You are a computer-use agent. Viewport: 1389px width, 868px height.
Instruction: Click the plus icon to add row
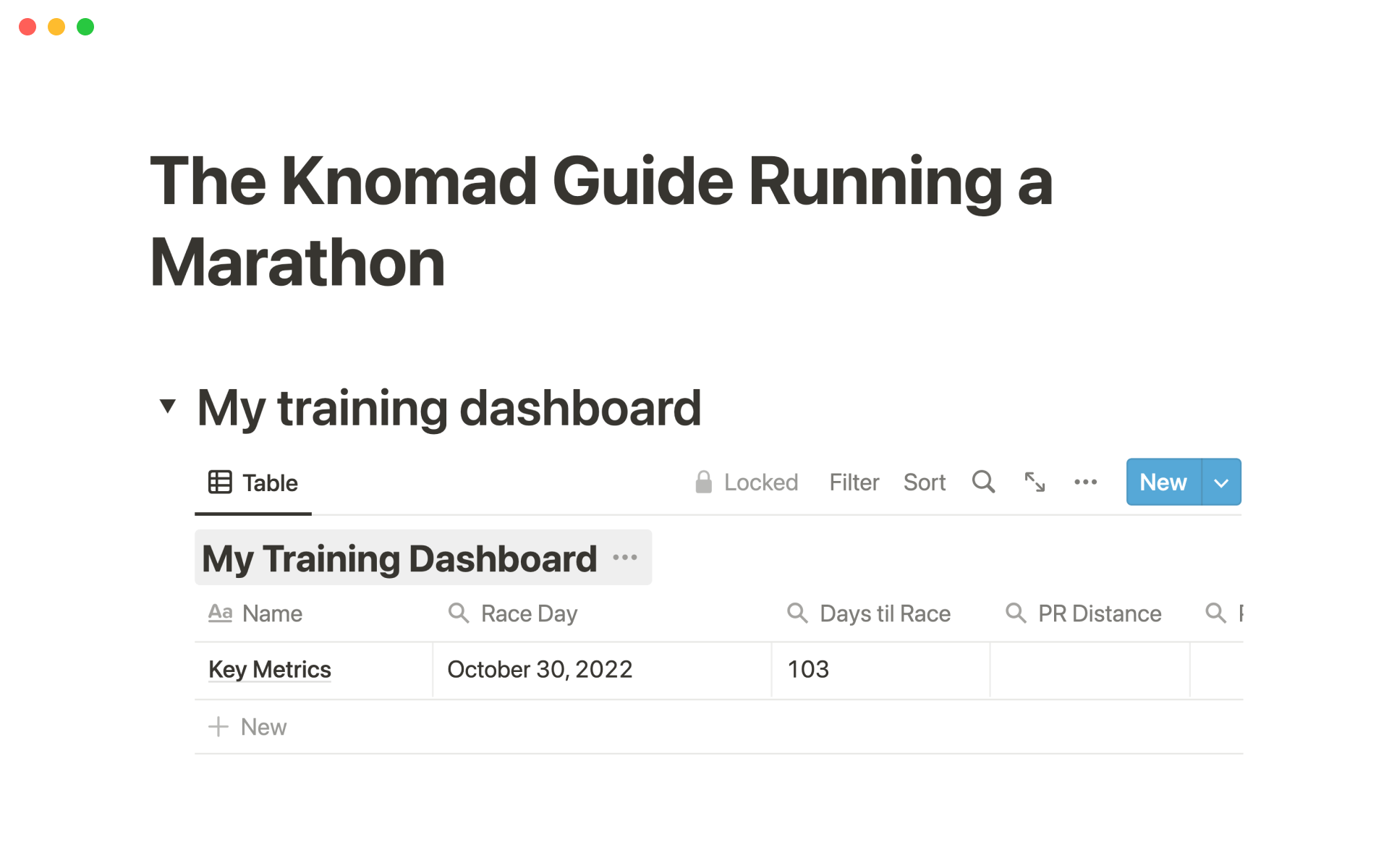coord(218,726)
